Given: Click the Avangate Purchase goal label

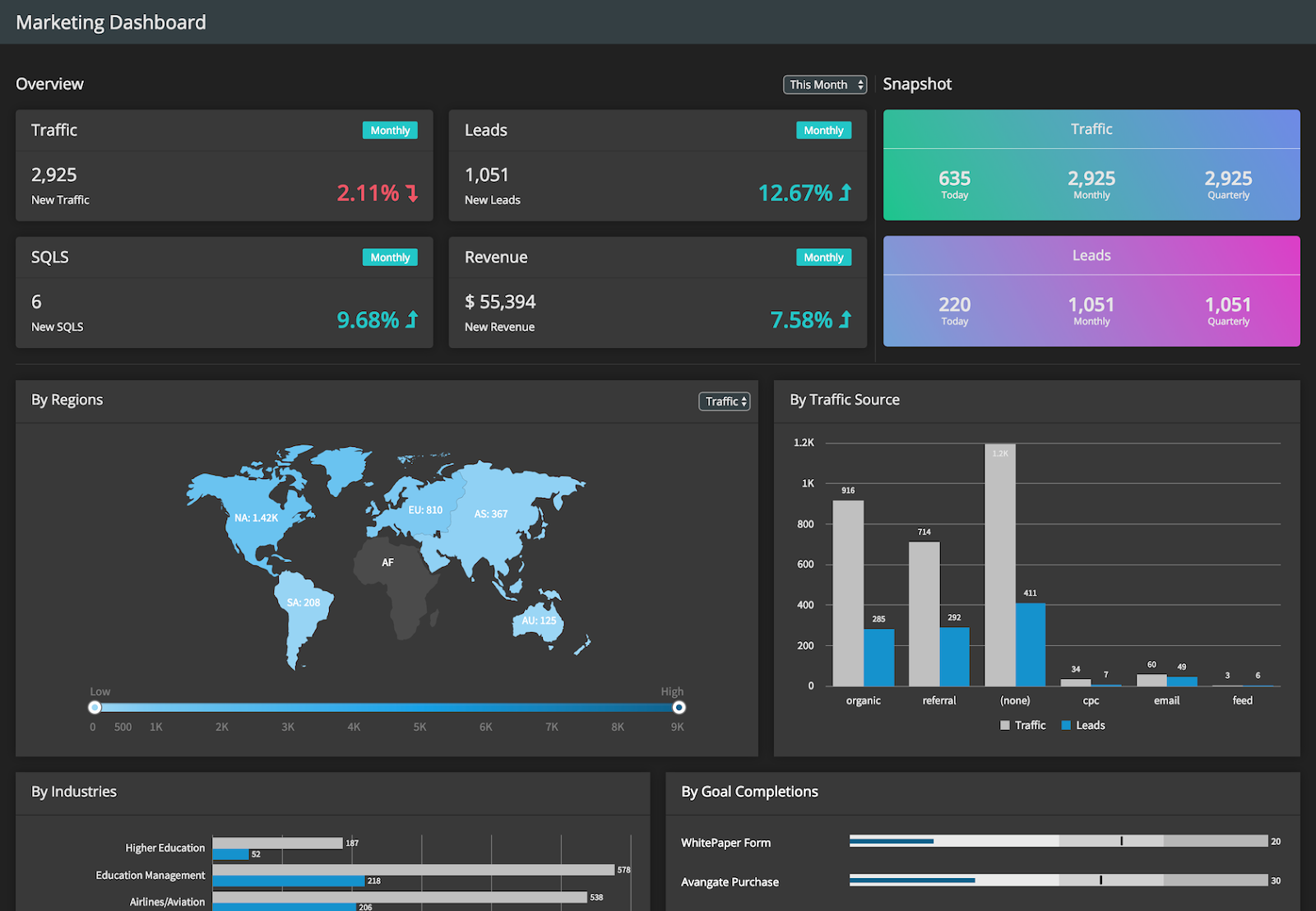Looking at the screenshot, I should (729, 881).
